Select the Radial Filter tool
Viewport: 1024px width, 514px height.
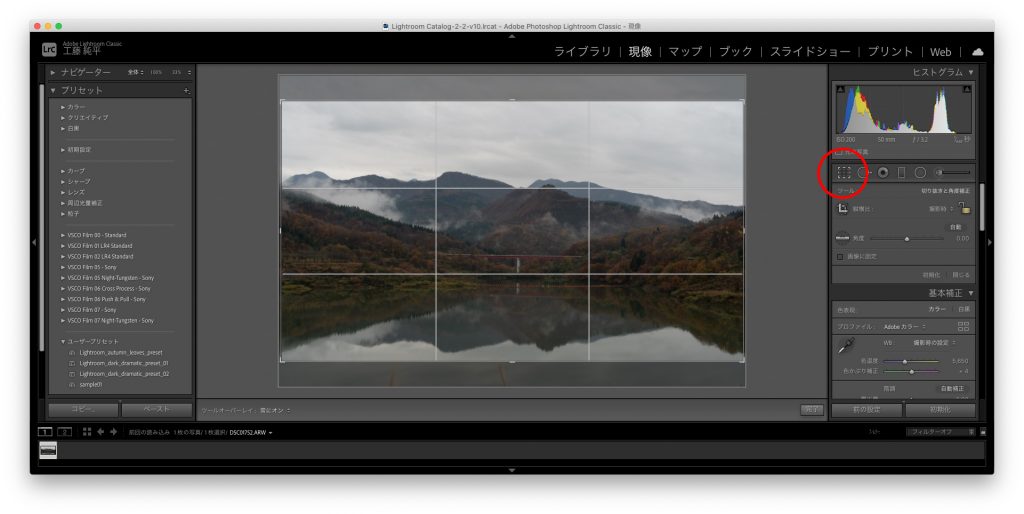coord(920,172)
